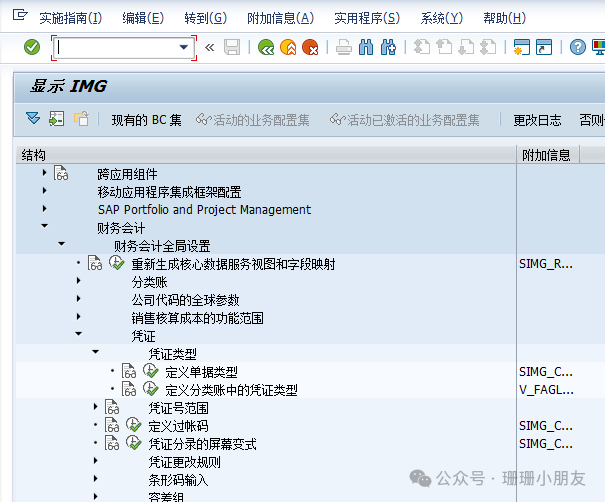Run the 定义单据类型 execute clock icon

click(151, 372)
